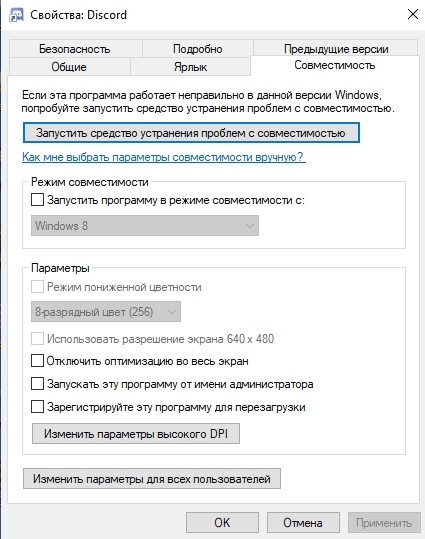Expand the 8-разрядный цвет (256) dropdown
Screen dimensions: 425x539
[106, 312]
